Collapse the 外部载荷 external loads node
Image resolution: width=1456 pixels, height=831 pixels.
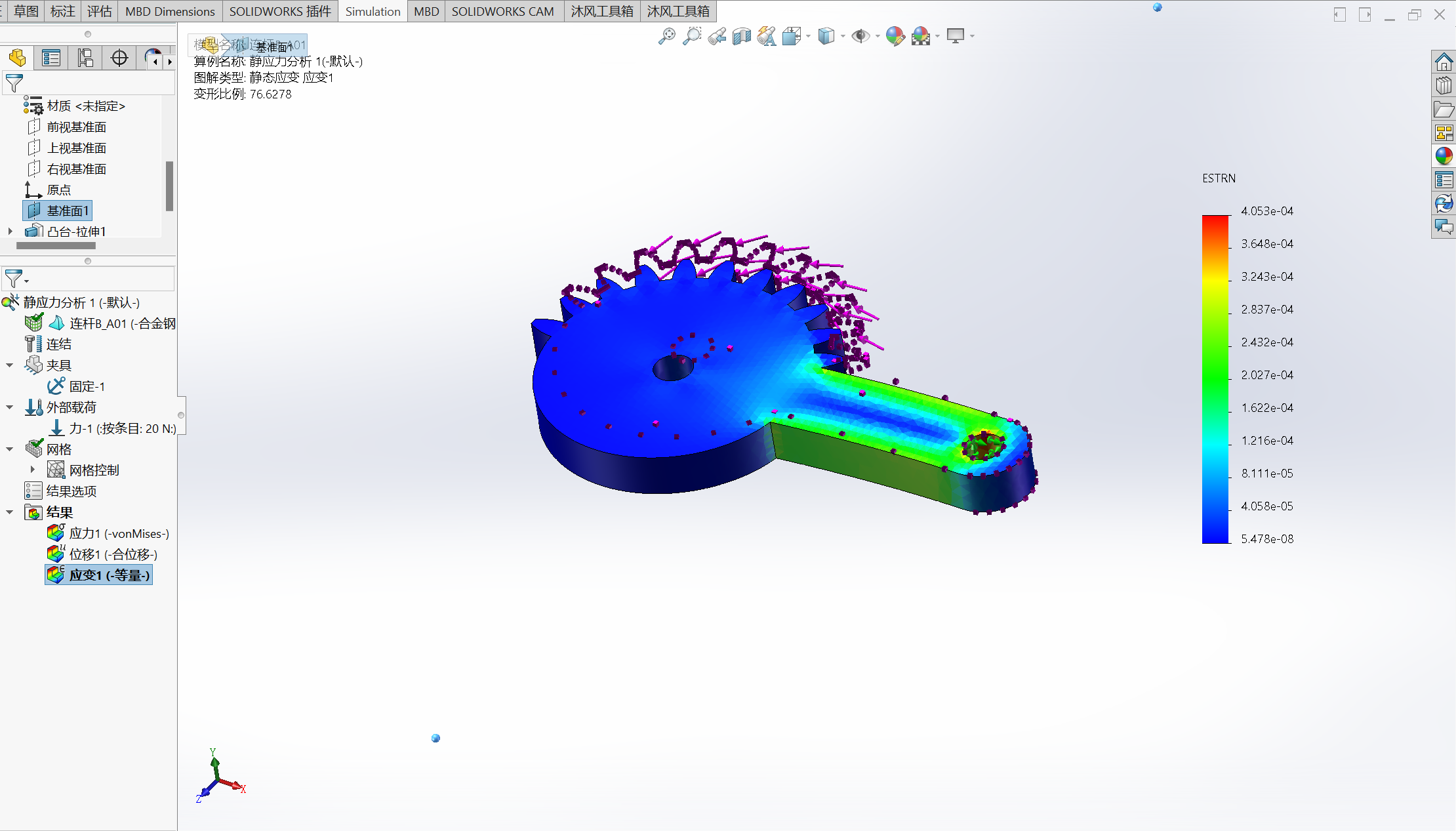pos(10,407)
